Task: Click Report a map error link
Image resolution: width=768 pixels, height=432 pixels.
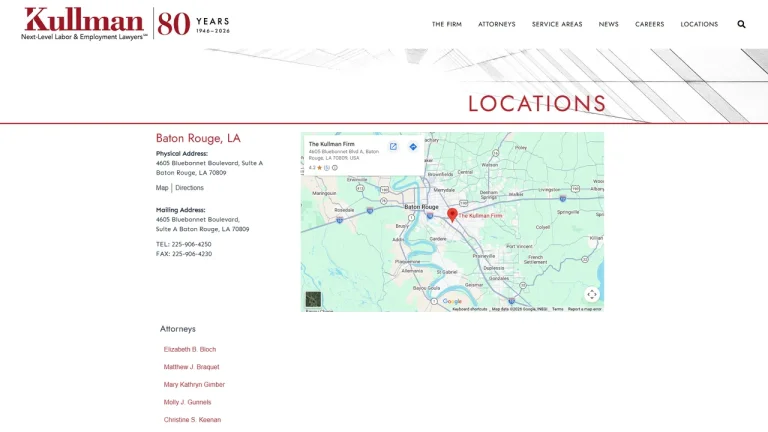Action: point(584,309)
